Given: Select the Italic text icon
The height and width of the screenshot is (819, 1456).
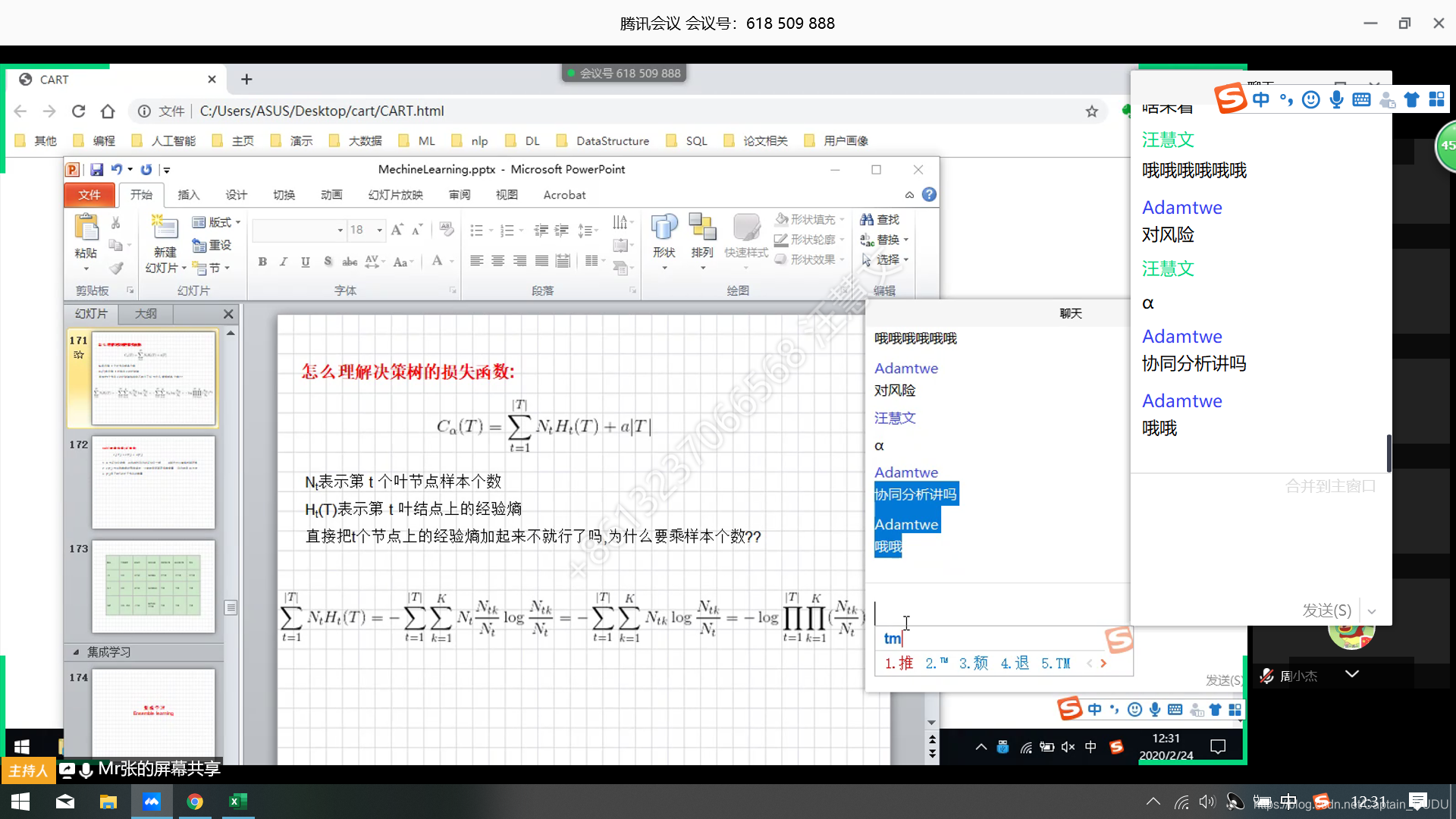Looking at the screenshot, I should tap(284, 262).
